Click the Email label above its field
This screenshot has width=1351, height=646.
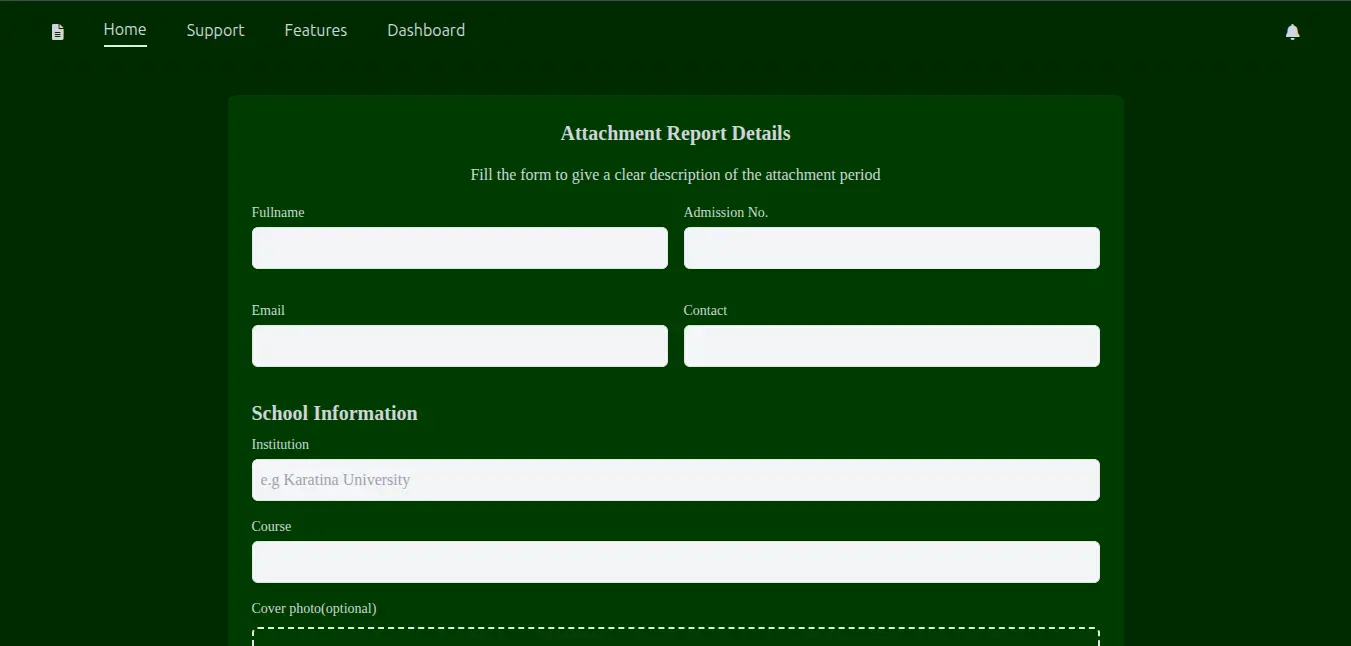268,310
